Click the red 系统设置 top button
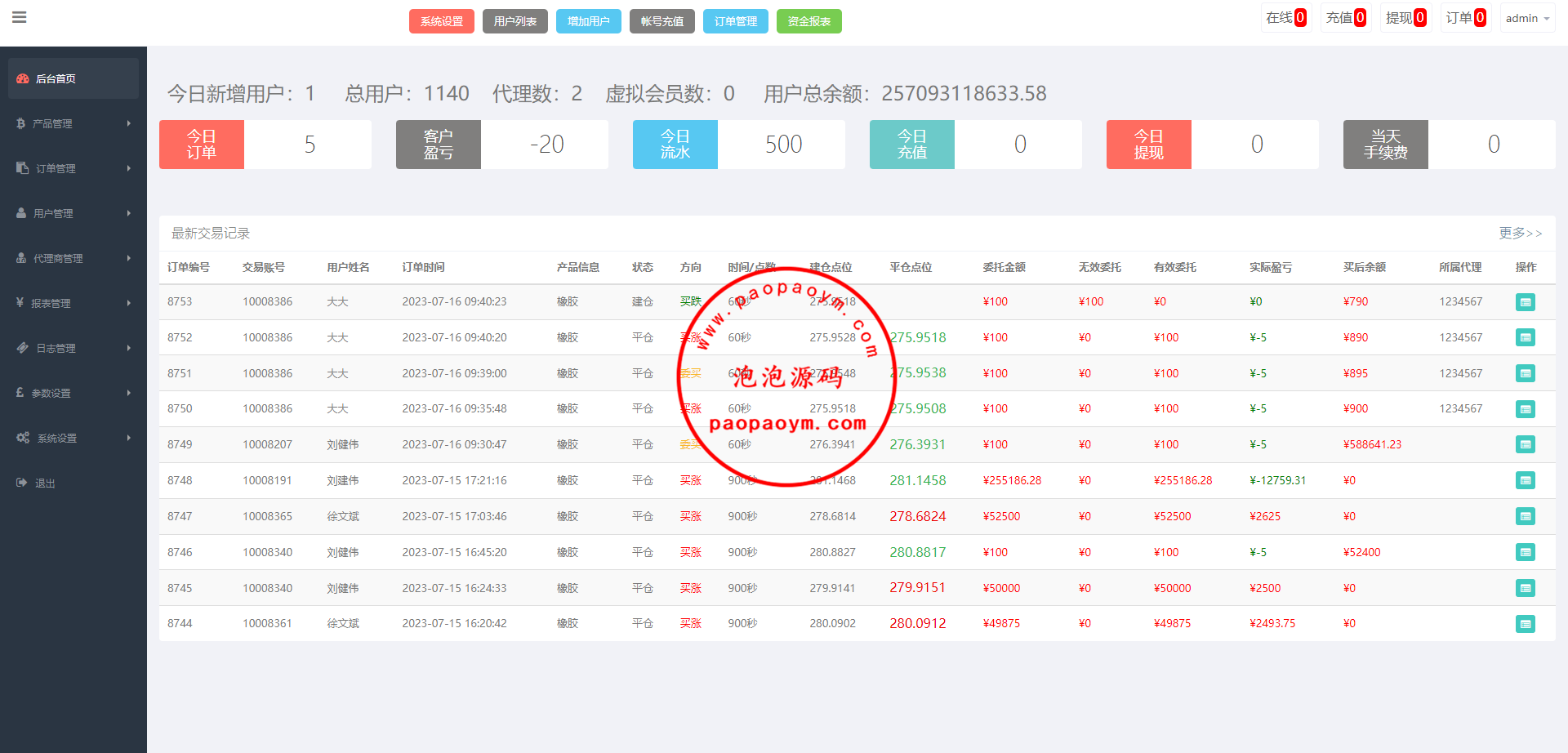 (441, 21)
